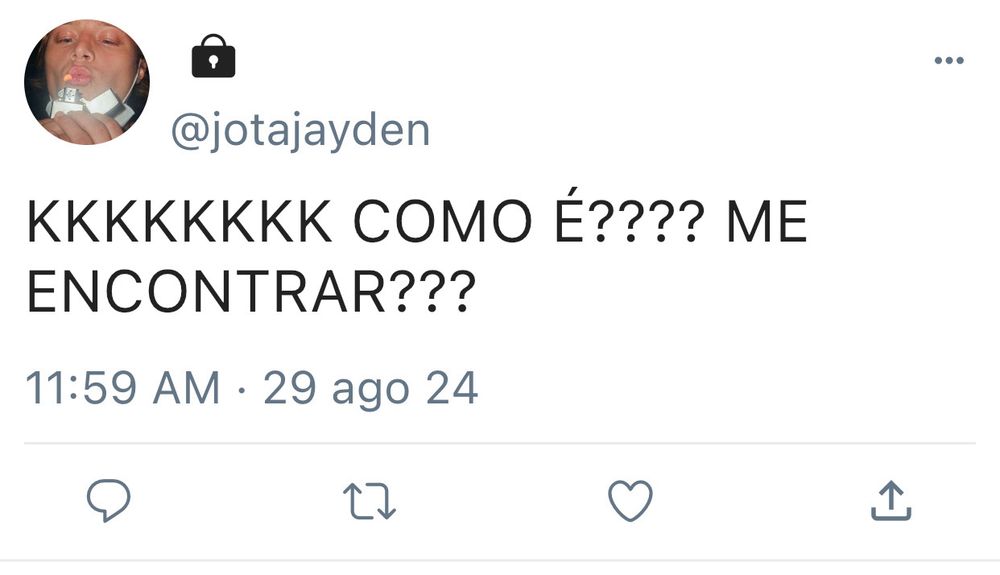Click the 11:59 AM timestamp

(122, 388)
